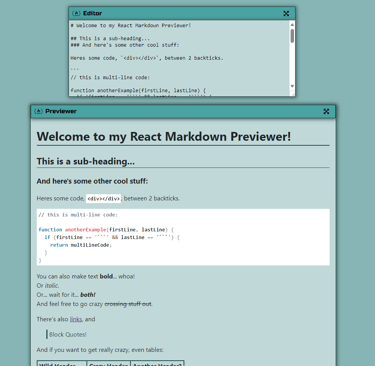This screenshot has height=366, width=375.
Task: Click the Previewer title text
Action: point(61,111)
